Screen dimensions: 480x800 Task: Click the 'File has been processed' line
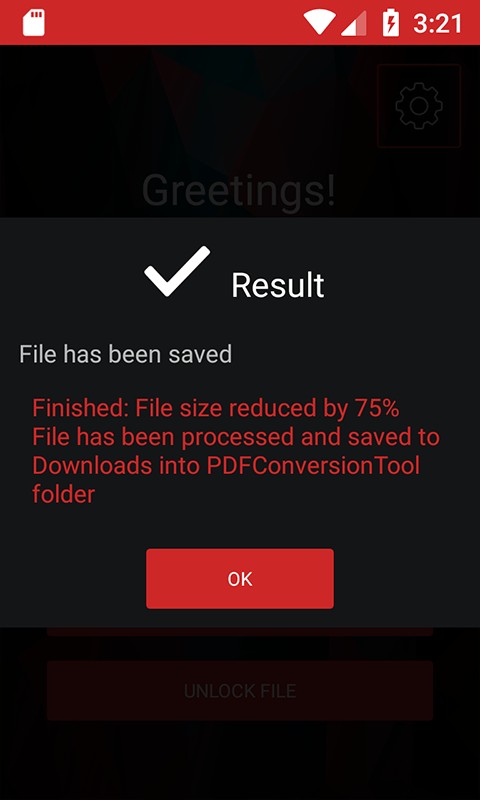click(236, 437)
